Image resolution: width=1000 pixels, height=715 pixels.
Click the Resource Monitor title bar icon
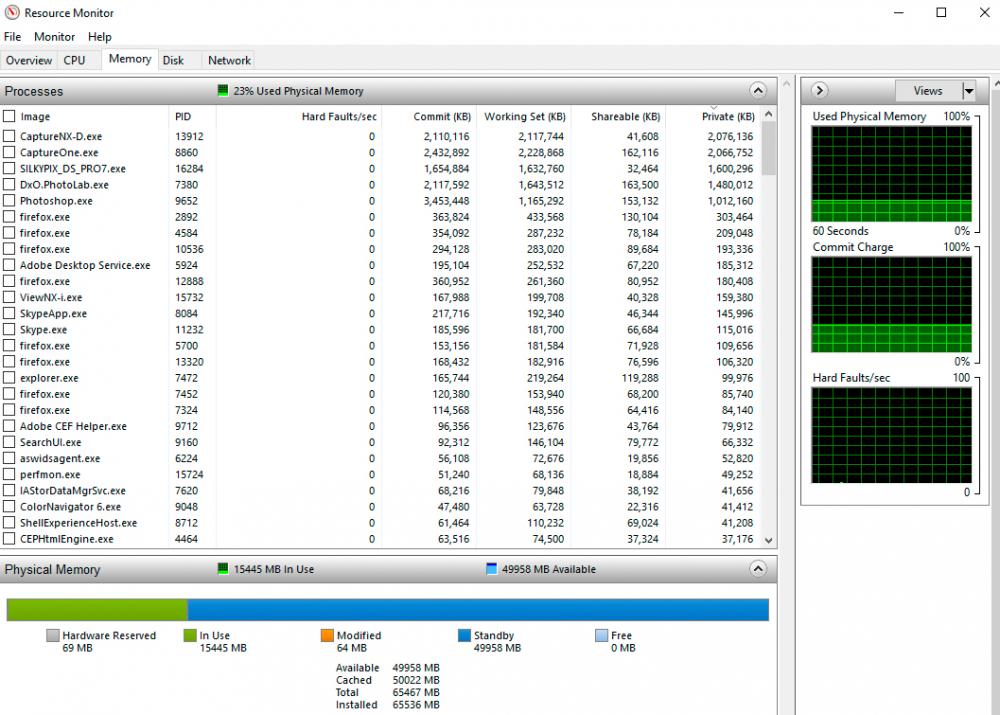pyautogui.click(x=11, y=12)
